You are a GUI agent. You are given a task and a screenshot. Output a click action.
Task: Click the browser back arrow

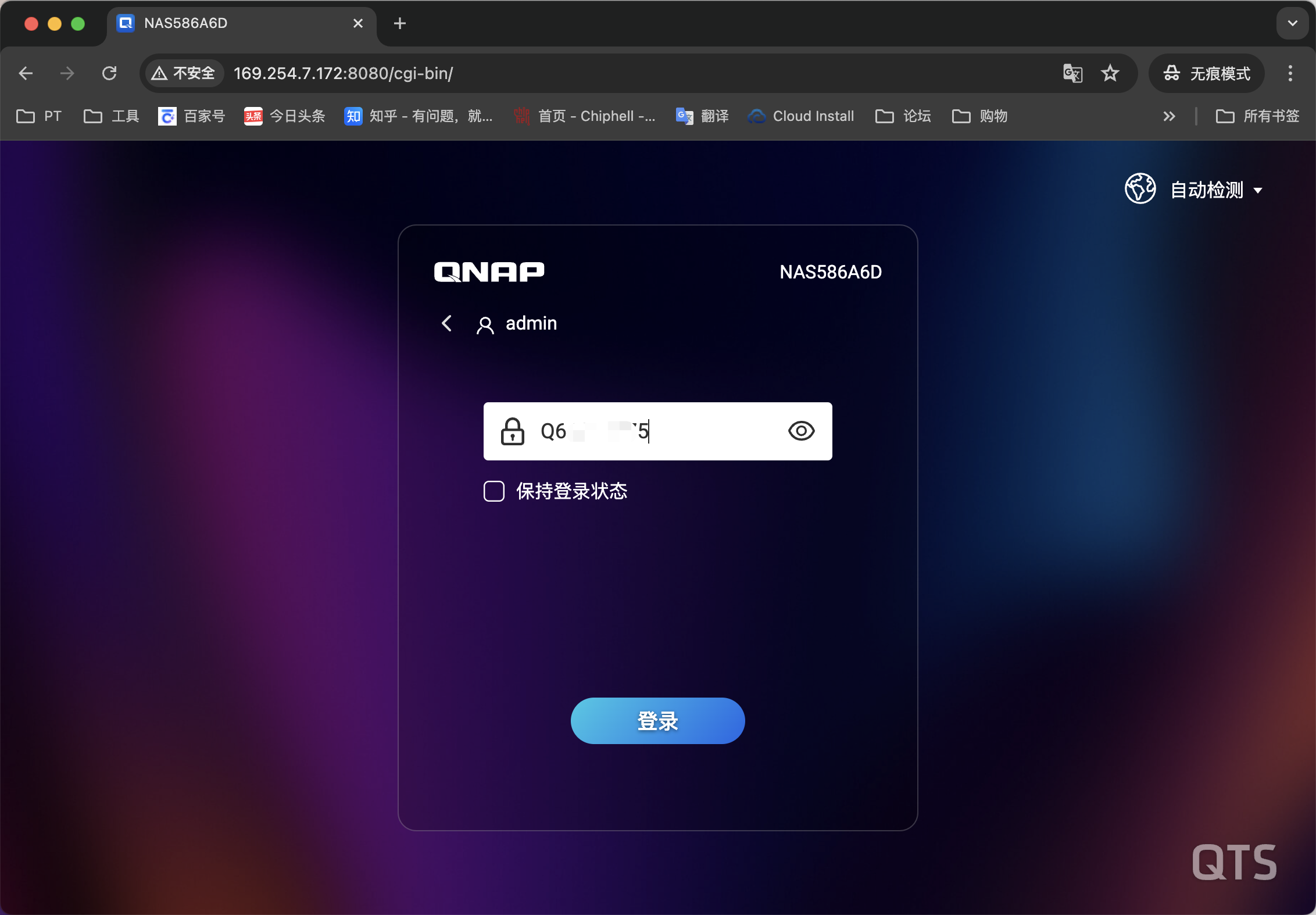pos(26,73)
